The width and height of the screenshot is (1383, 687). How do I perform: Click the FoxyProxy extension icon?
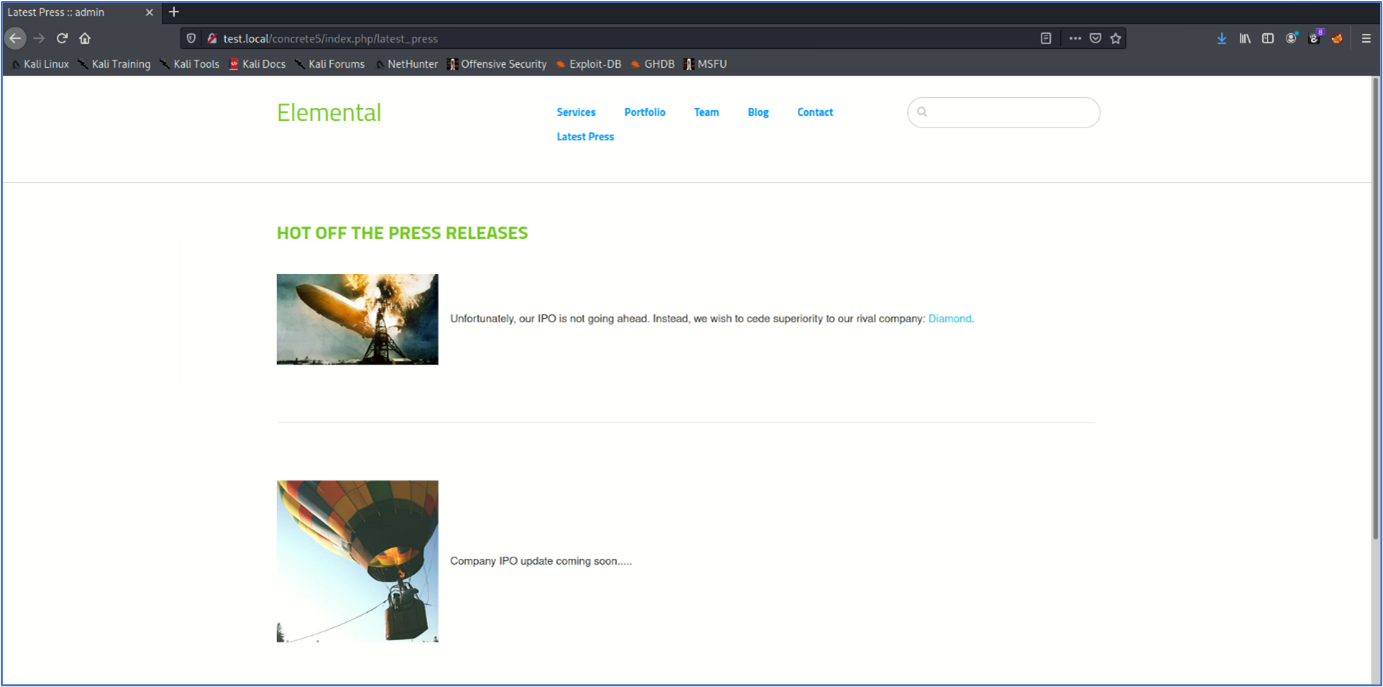click(1337, 38)
